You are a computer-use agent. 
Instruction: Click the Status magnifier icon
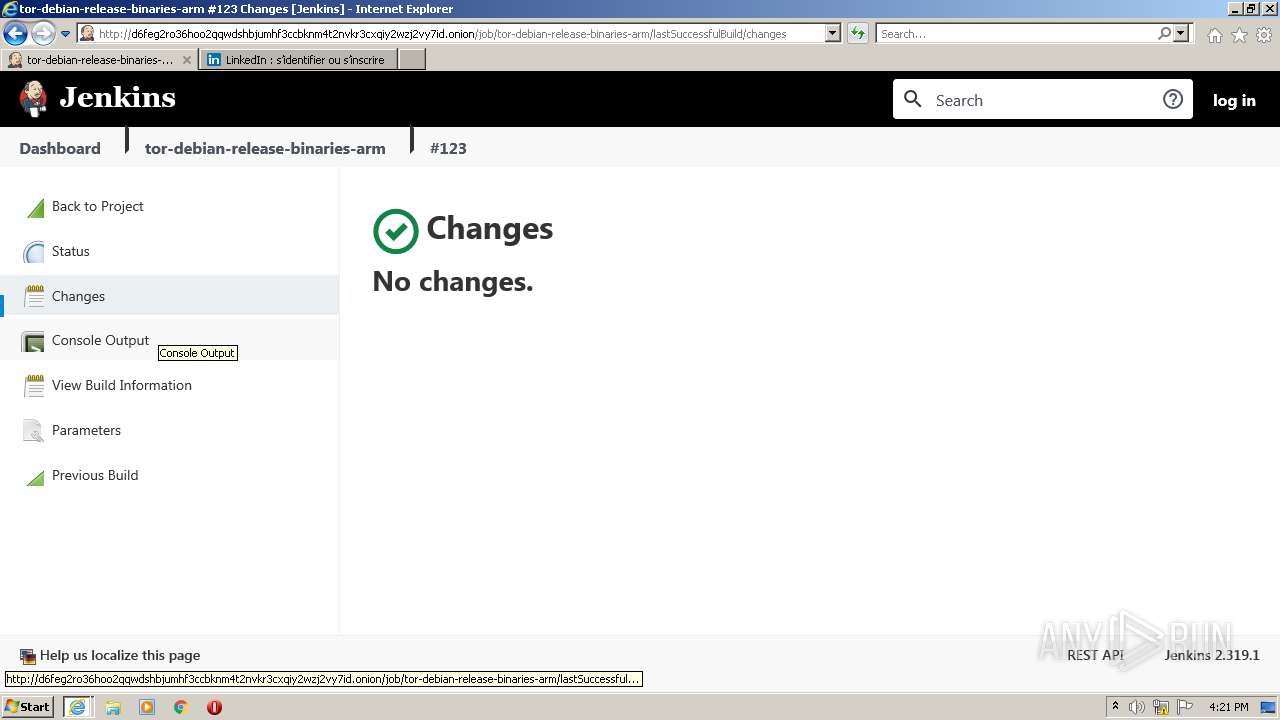(35, 252)
